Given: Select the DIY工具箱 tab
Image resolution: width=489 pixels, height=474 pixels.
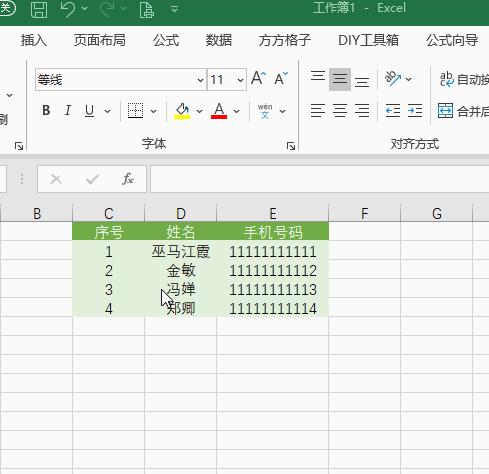Looking at the screenshot, I should (368, 40).
